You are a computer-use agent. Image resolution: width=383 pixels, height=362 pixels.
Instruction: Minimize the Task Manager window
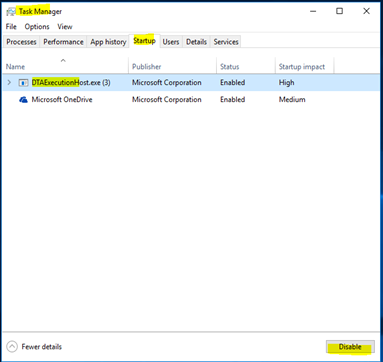click(x=313, y=11)
